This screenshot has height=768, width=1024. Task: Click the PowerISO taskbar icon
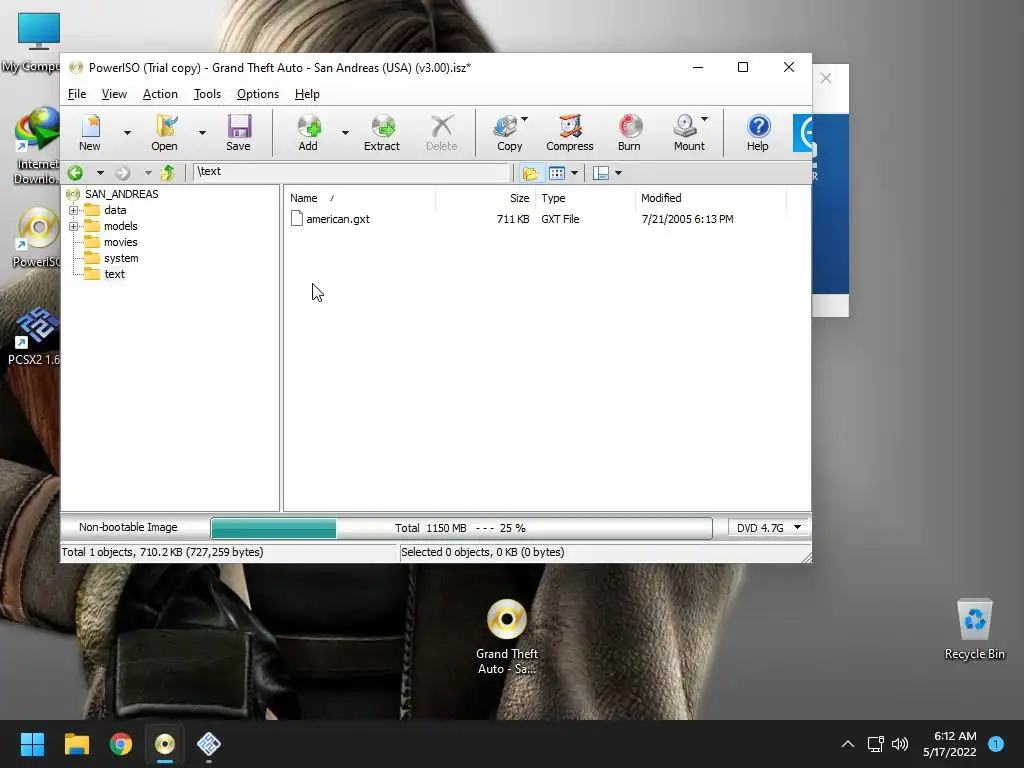pos(165,744)
